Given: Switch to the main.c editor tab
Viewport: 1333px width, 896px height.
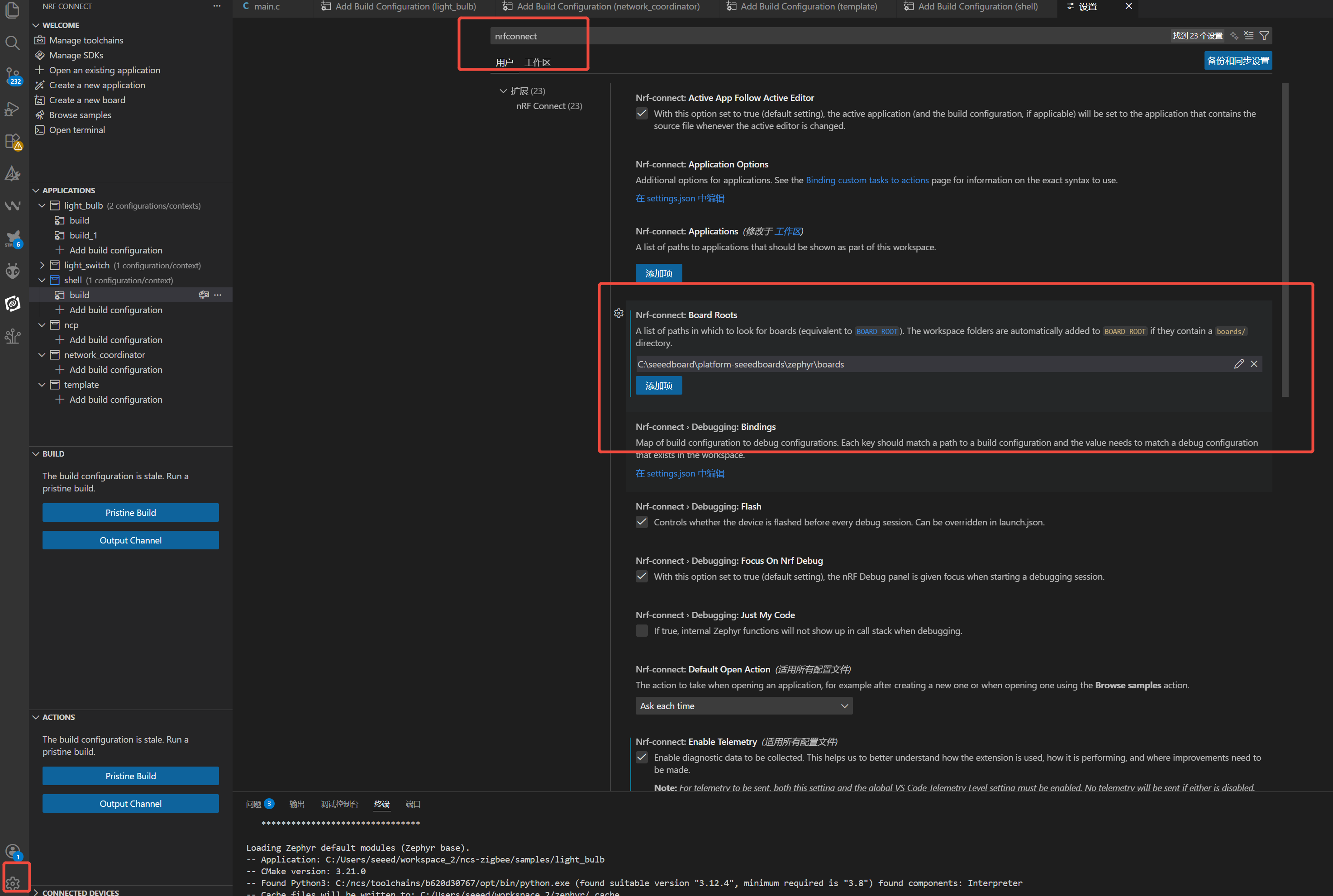Looking at the screenshot, I should (x=266, y=6).
